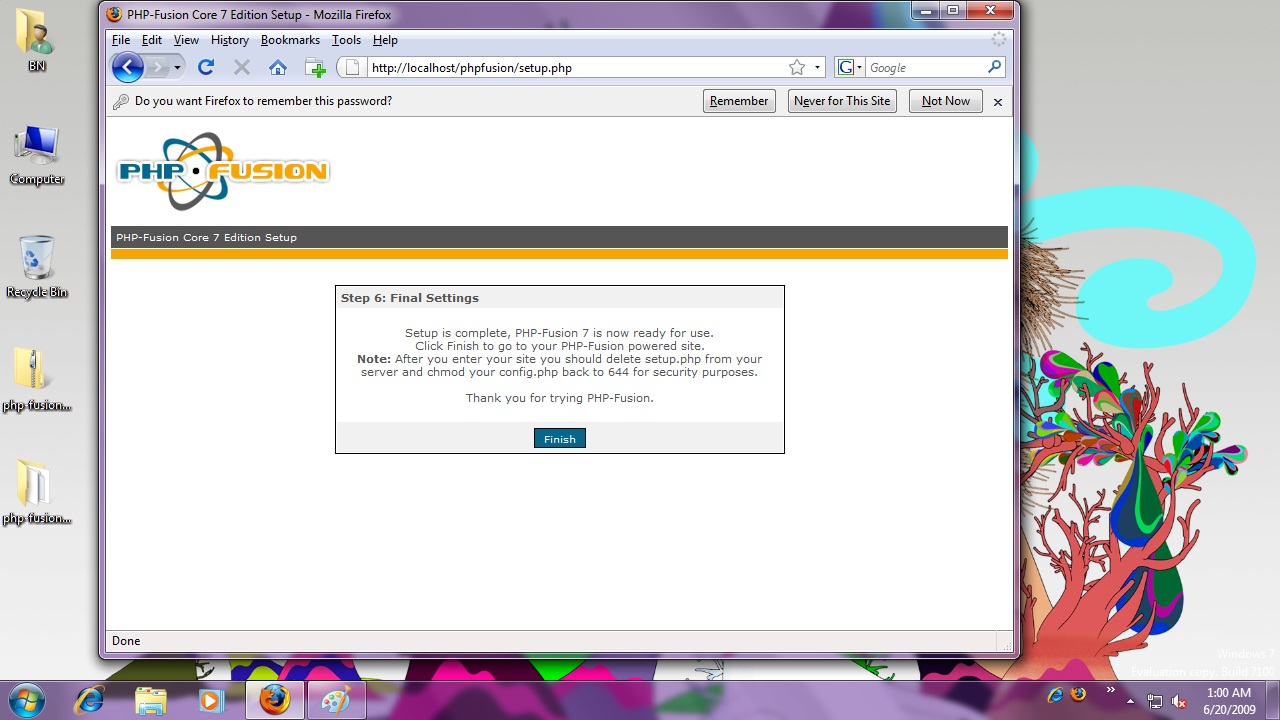Reload the page with the refresh icon

(x=206, y=68)
